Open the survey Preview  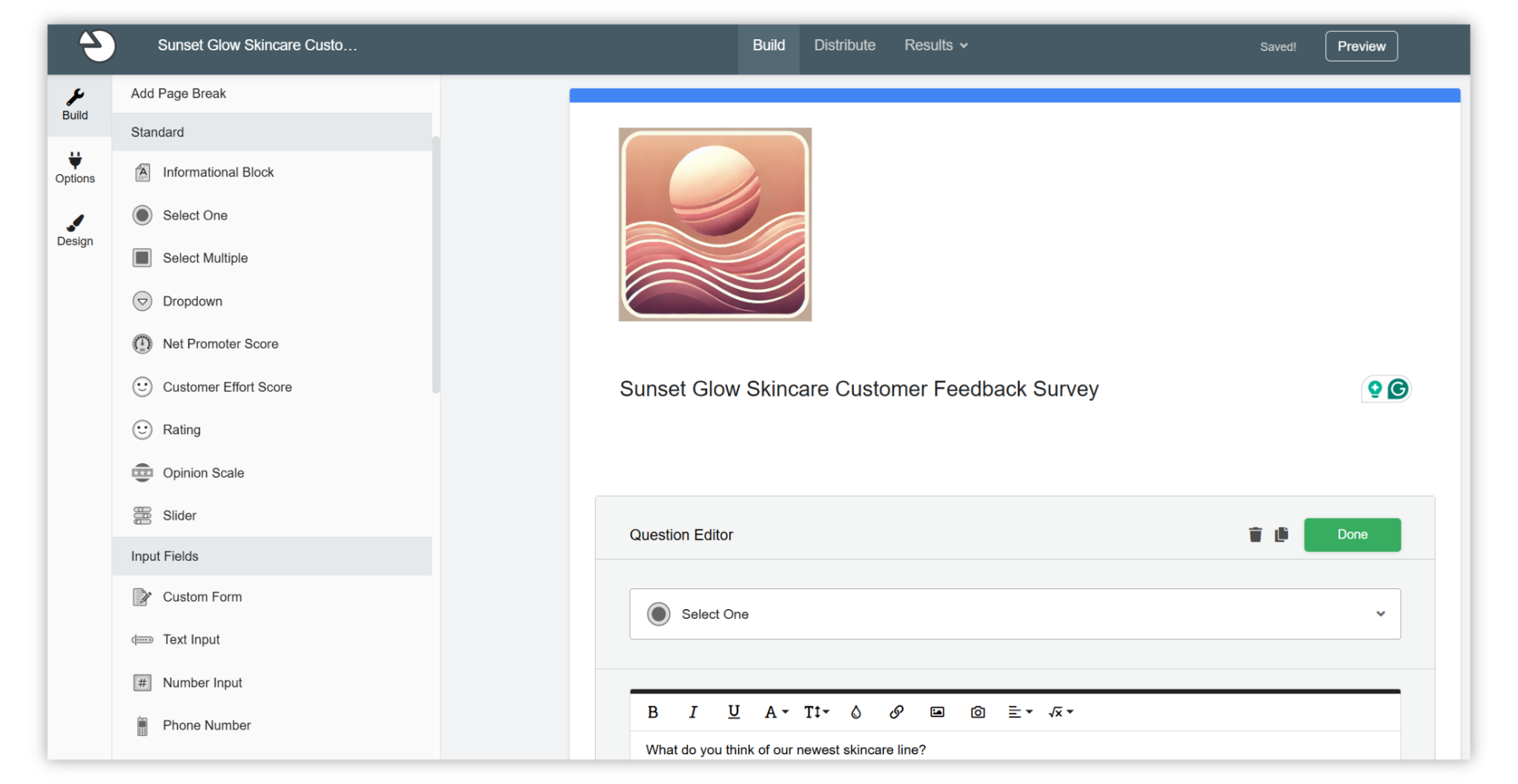[1361, 45]
